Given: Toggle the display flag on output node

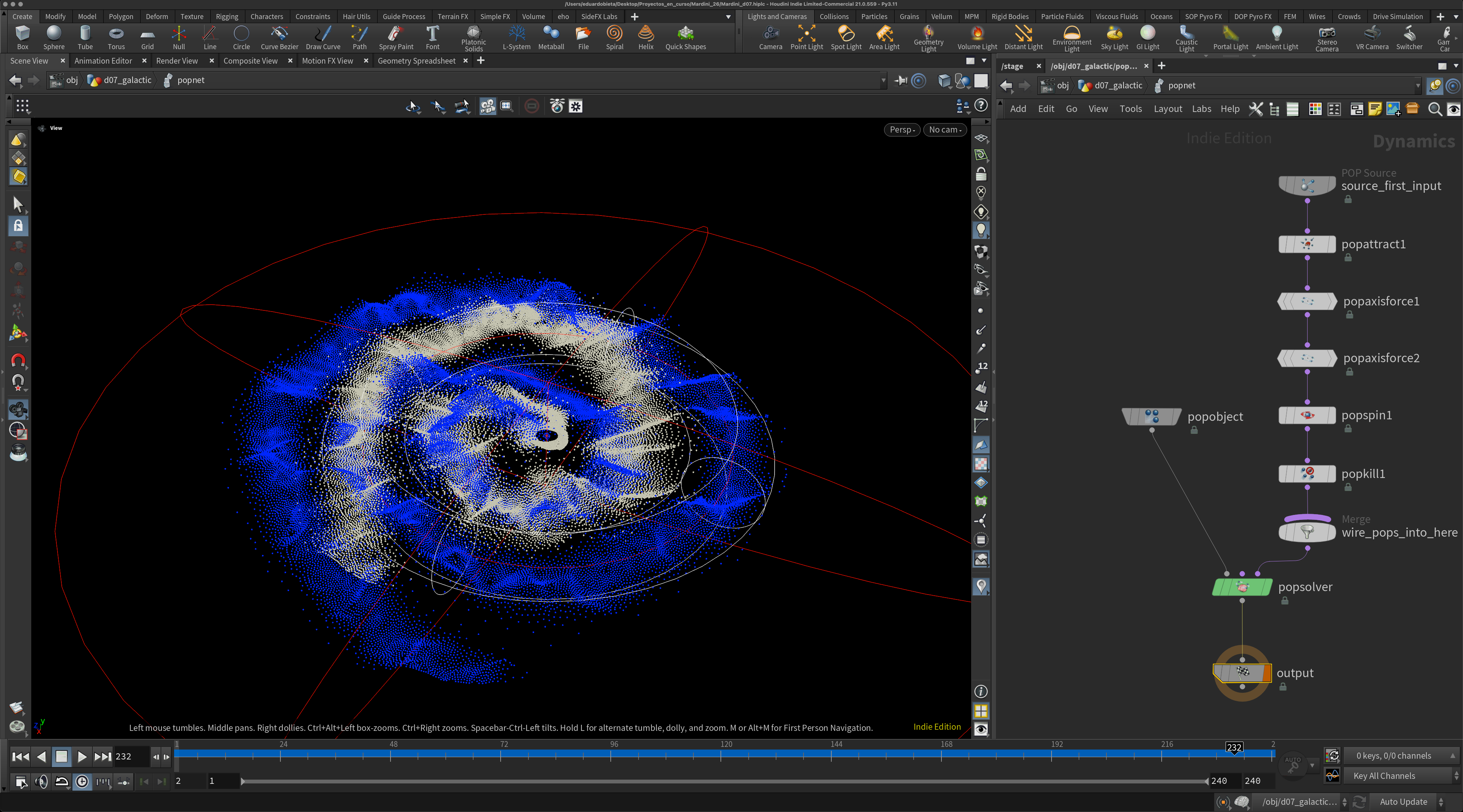Looking at the screenshot, I should tap(1266, 673).
